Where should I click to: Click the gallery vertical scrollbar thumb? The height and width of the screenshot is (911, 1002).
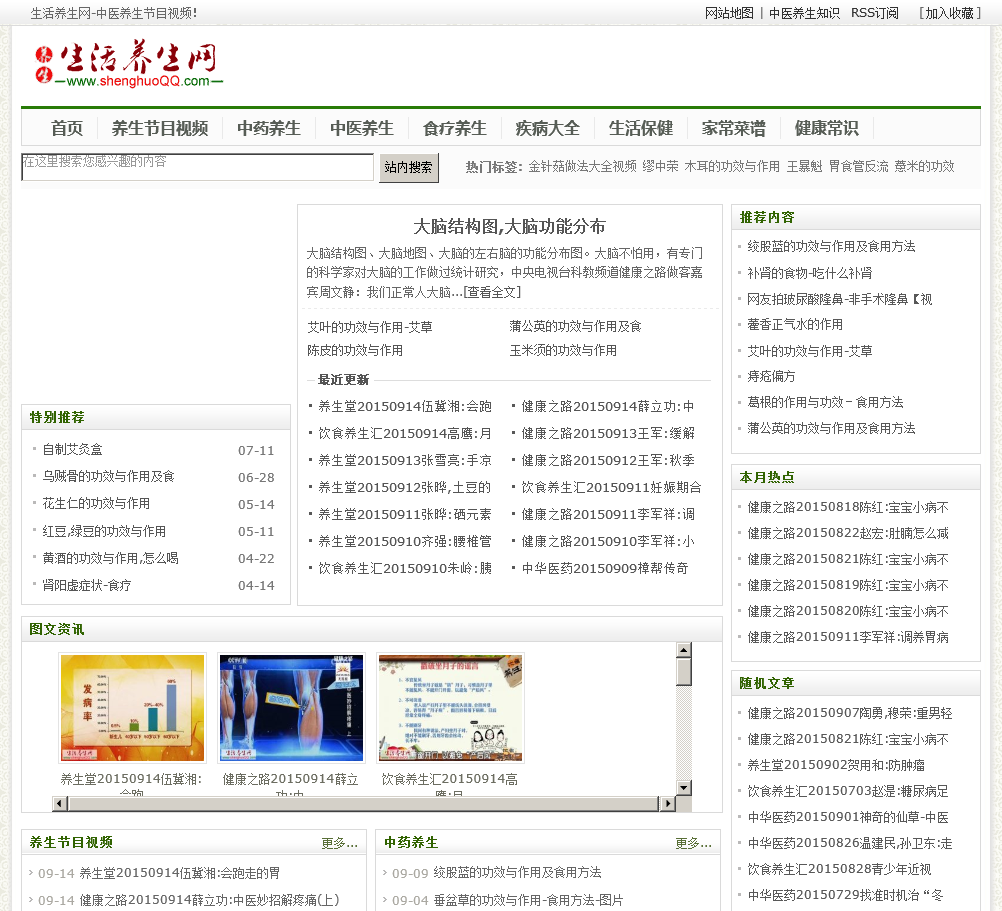click(x=684, y=672)
